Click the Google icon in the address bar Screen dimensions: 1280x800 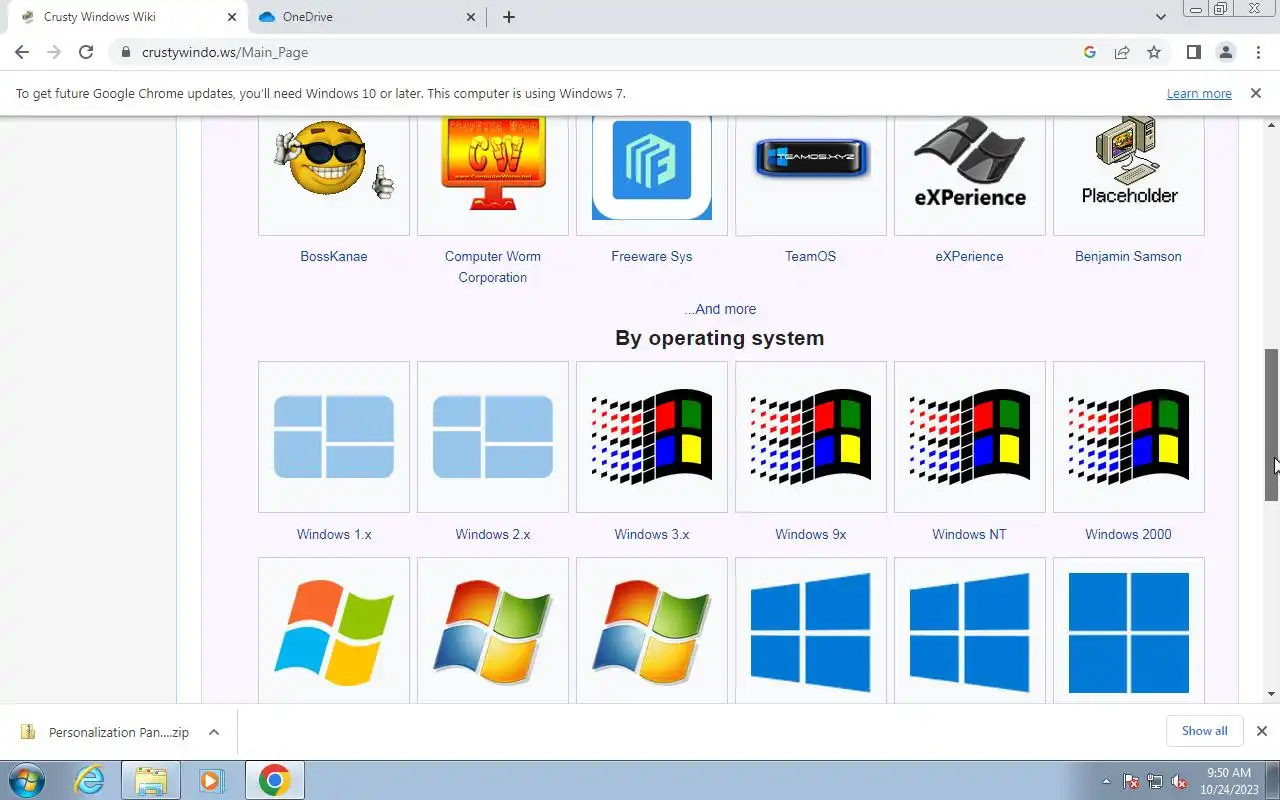1090,52
